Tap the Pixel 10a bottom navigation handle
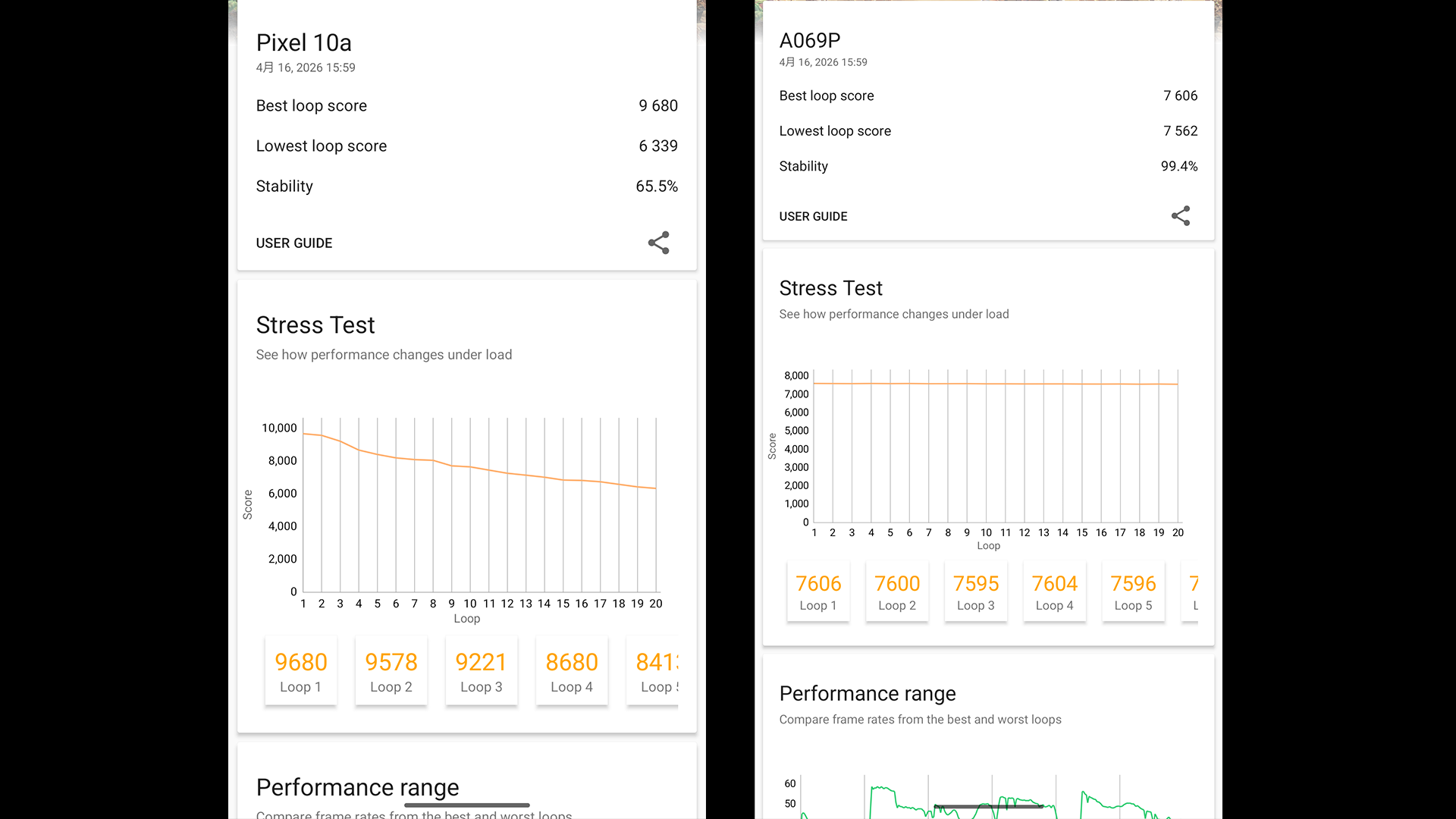 (x=466, y=805)
